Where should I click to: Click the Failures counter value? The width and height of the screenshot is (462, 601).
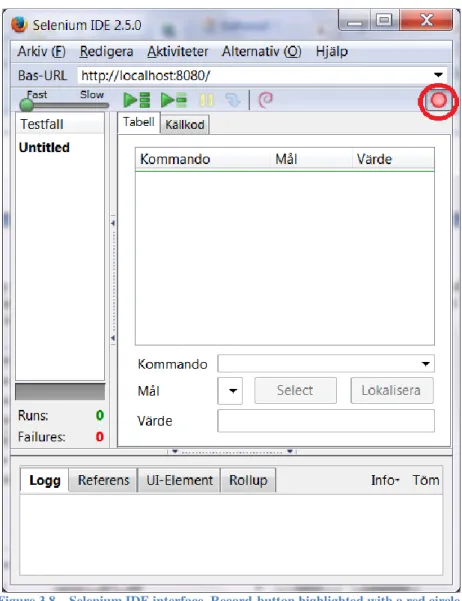pos(100,437)
